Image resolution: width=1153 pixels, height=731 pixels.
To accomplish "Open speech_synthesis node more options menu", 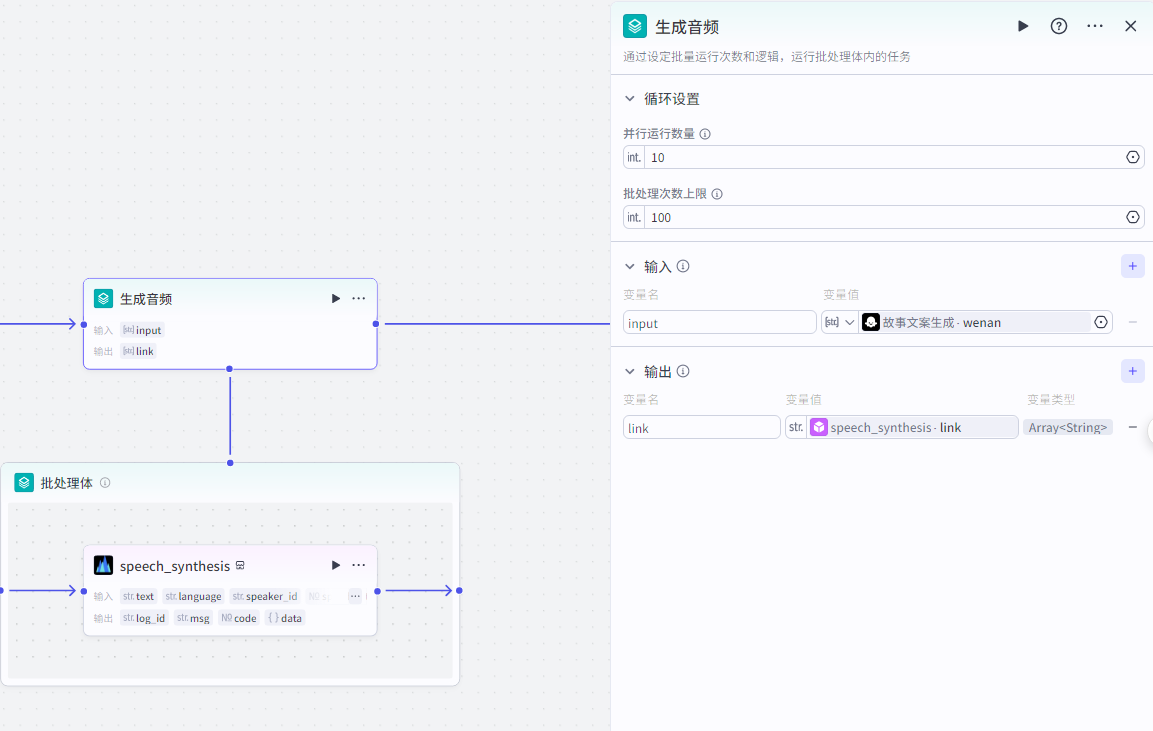I will click(359, 566).
